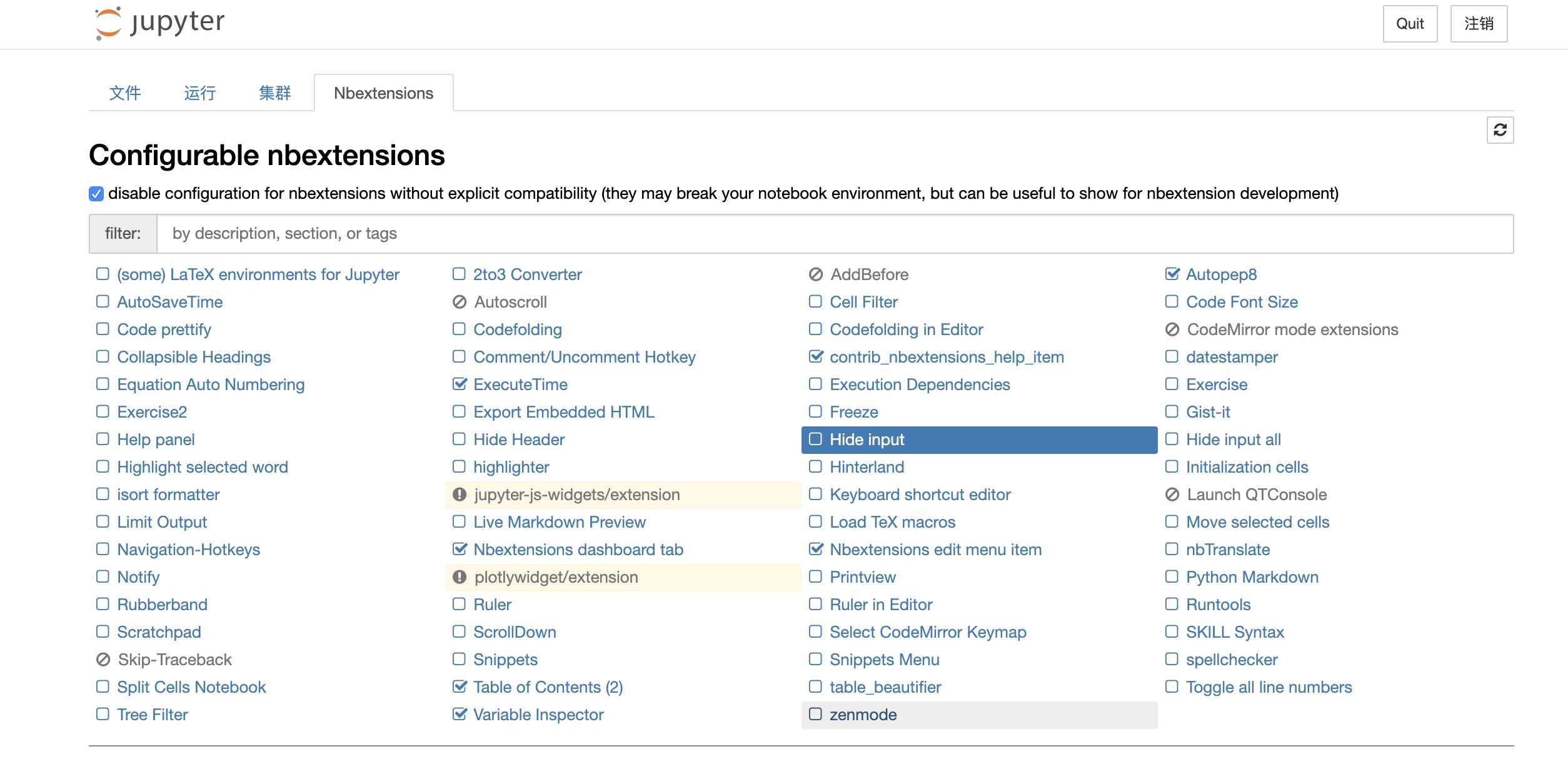Screen dimensions: 1568x764
Task: Uncheck contrib_nbextensions_help_item checkbox
Action: click(816, 356)
